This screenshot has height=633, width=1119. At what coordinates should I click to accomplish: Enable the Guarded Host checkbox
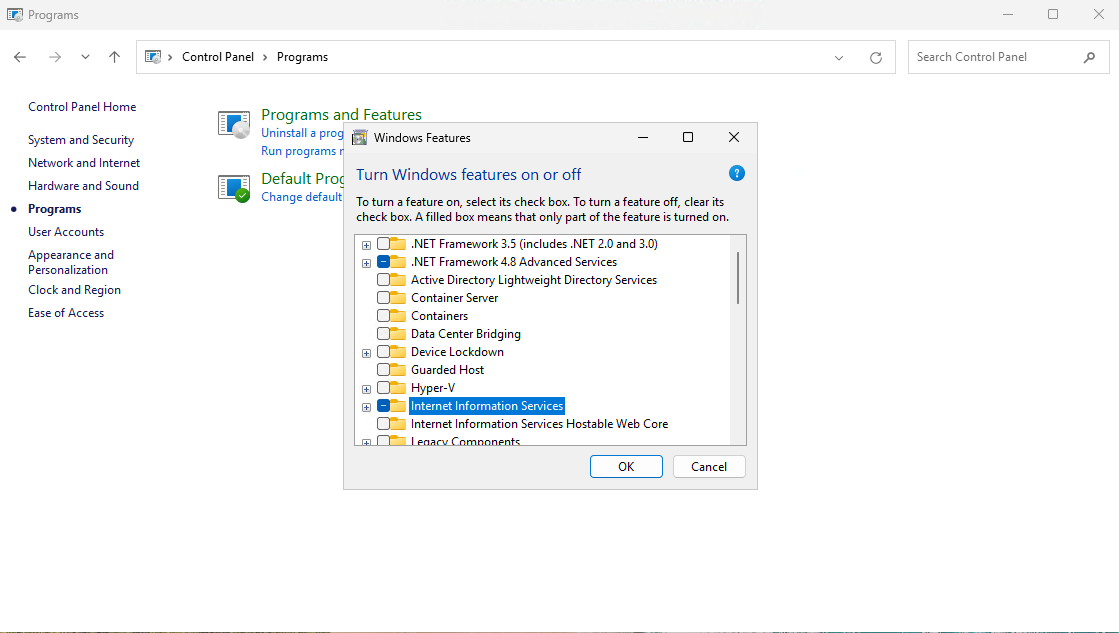tap(383, 370)
